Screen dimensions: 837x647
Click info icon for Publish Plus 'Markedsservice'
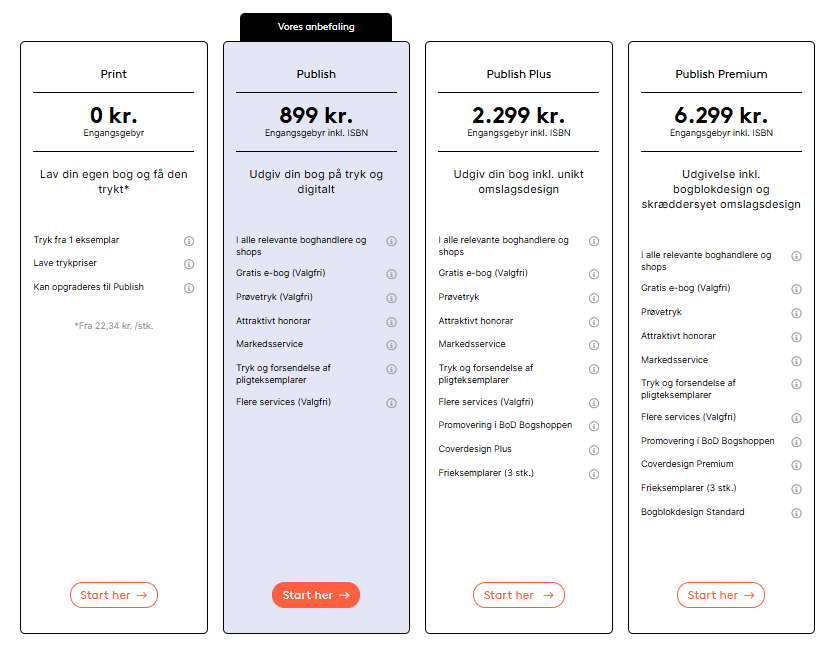coord(594,345)
